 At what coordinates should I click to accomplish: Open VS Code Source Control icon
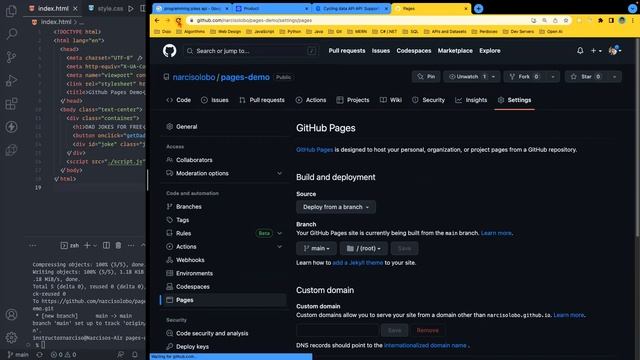pos(11,57)
